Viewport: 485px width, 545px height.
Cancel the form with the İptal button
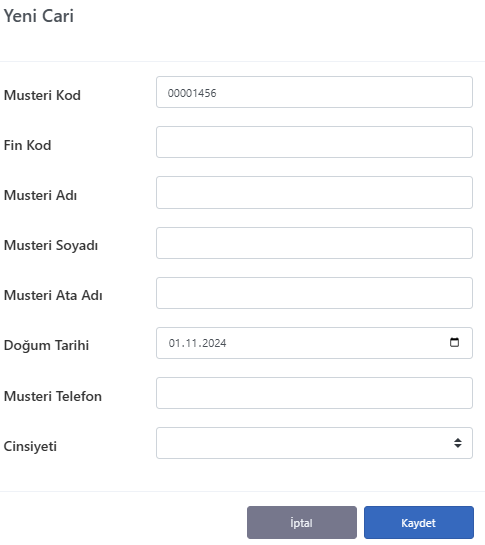coord(302,522)
